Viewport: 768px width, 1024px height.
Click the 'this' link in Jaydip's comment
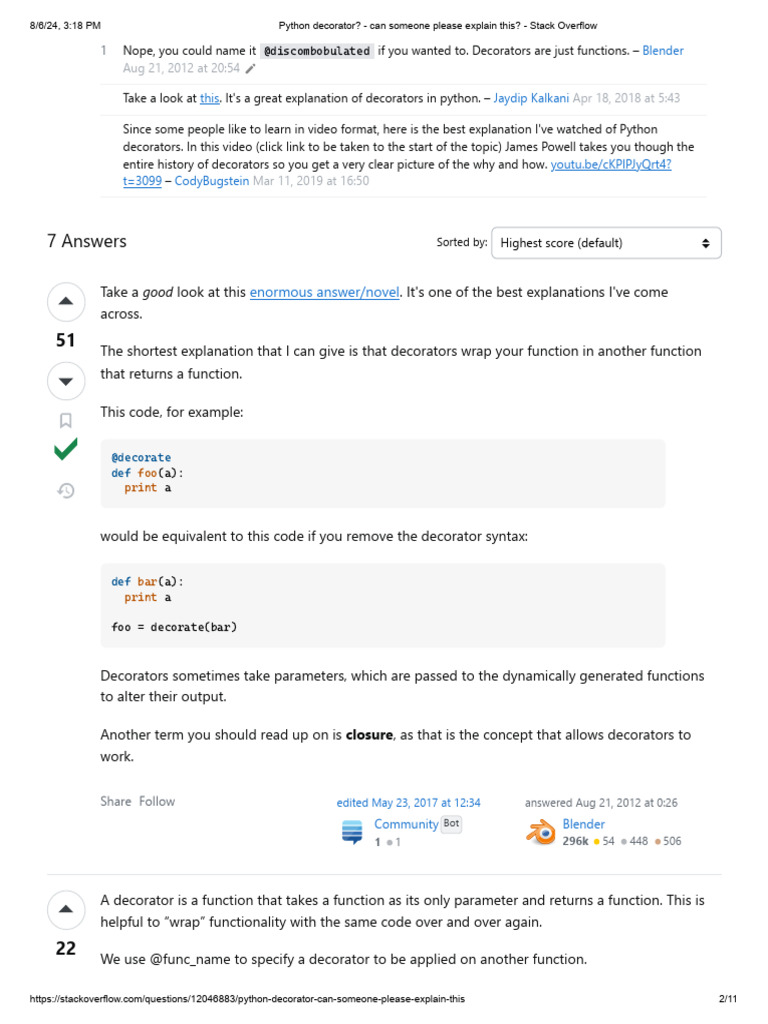point(209,98)
